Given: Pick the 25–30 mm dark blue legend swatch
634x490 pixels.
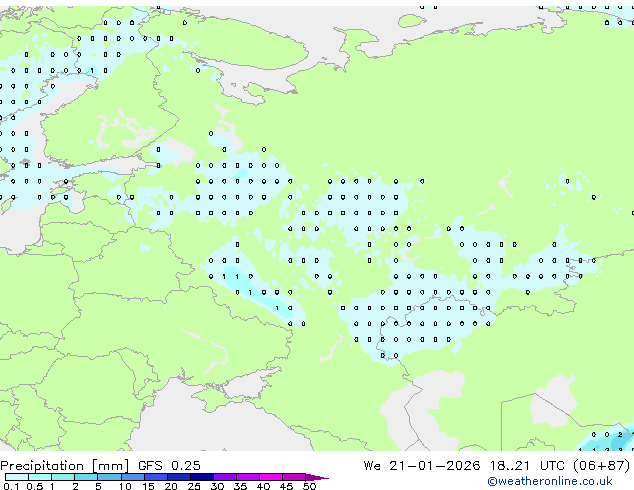Looking at the screenshot, I should (x=201, y=477).
